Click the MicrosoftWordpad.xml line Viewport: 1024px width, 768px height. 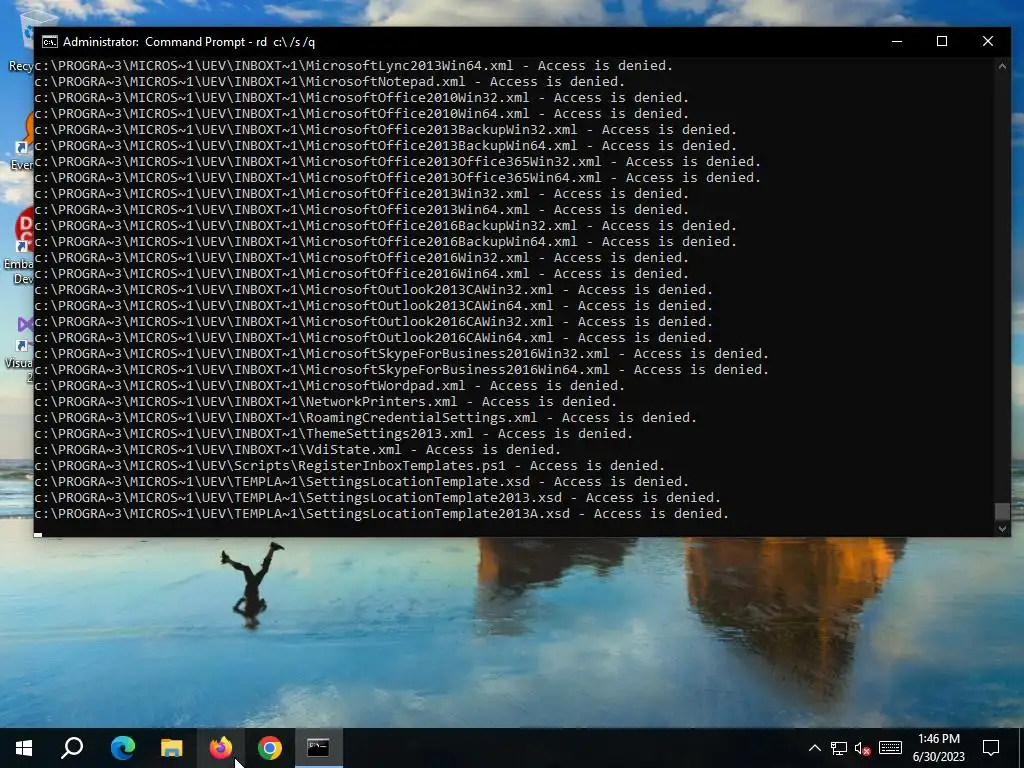(x=330, y=385)
